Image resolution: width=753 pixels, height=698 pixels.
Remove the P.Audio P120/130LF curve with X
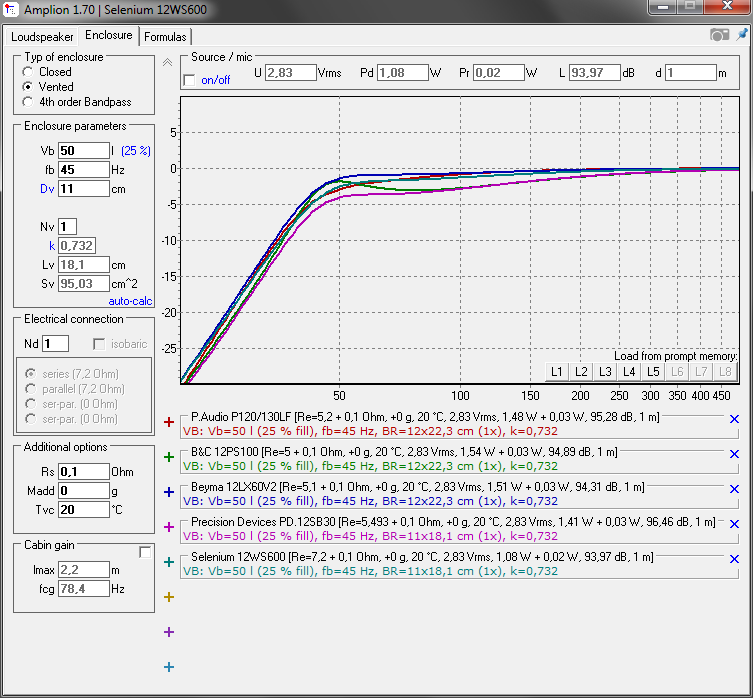click(734, 419)
